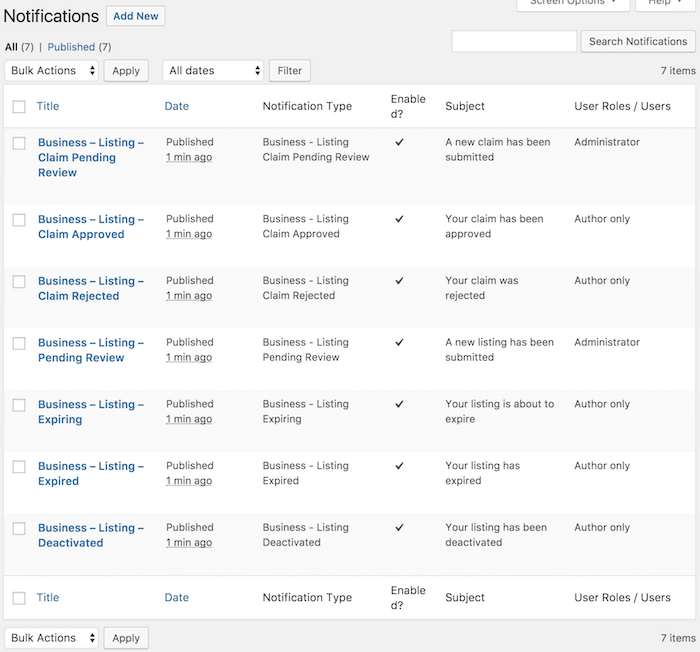Check the box for Claim Rejected row
700x652 pixels.
point(19,282)
